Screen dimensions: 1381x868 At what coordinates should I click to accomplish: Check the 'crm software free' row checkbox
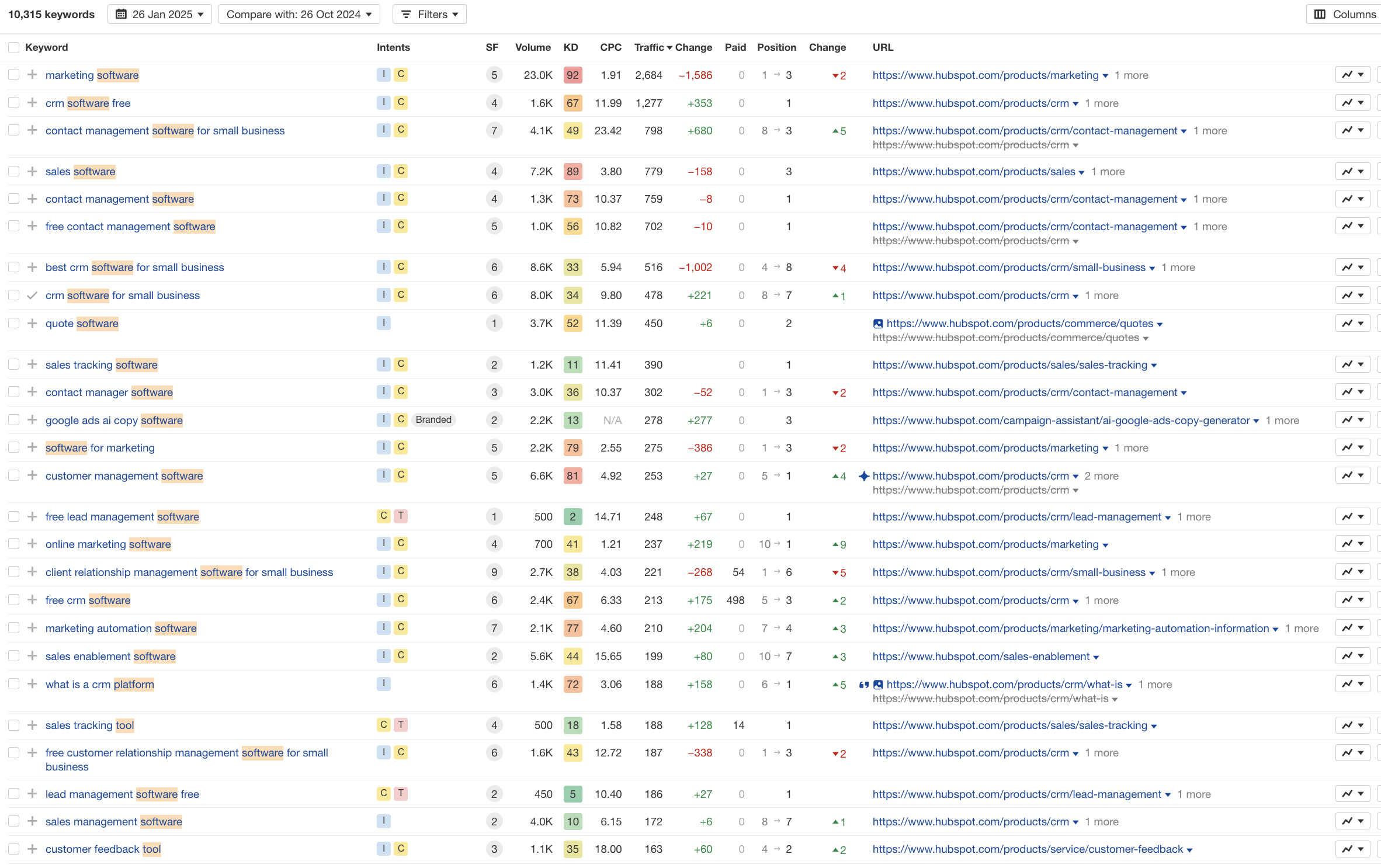coord(14,103)
